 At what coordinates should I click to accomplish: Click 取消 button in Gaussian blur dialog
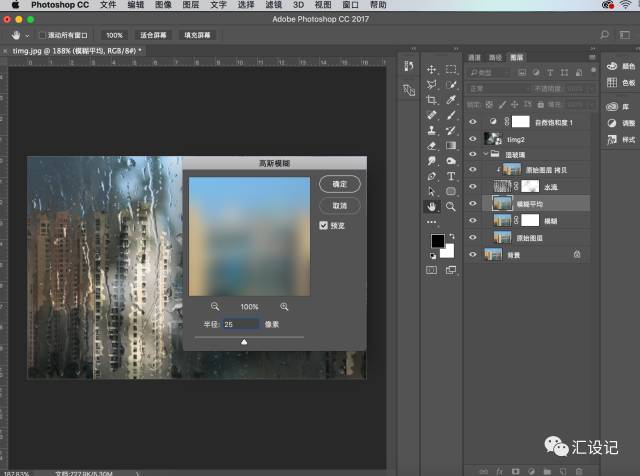(x=339, y=205)
